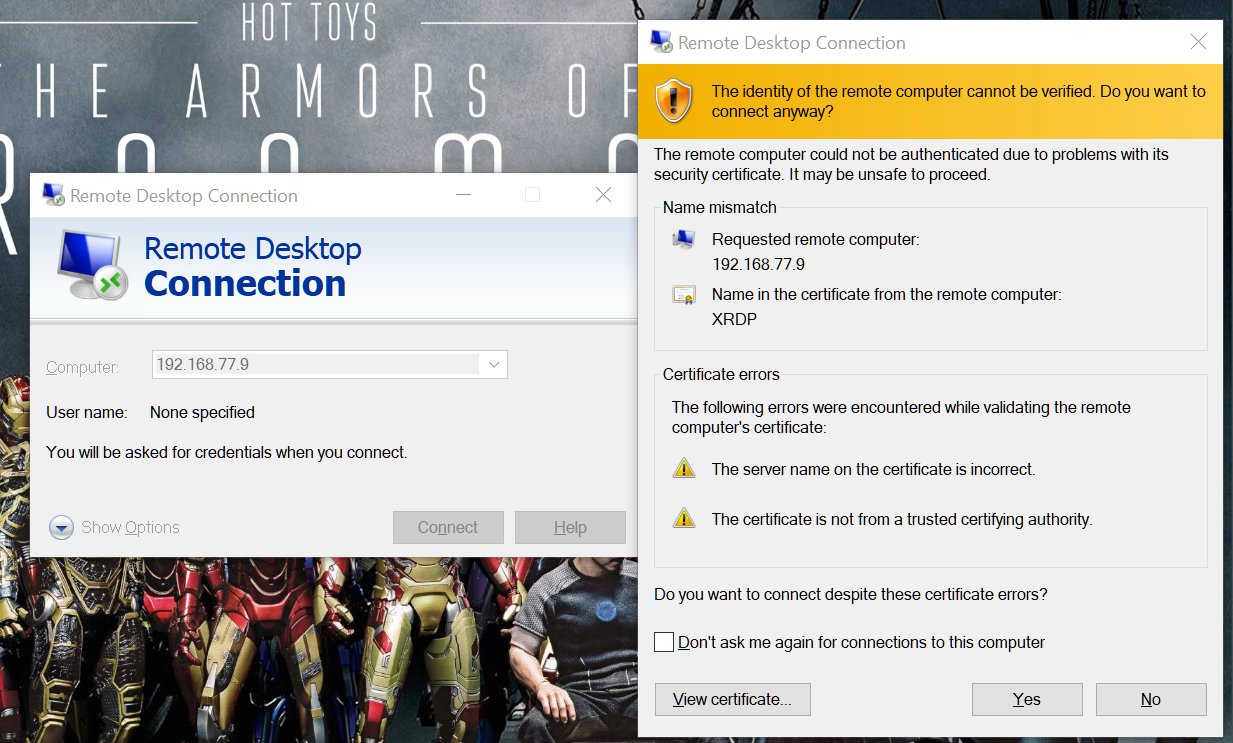Click title bar icon of certificate warning dialog
1233x743 pixels.
[661, 42]
